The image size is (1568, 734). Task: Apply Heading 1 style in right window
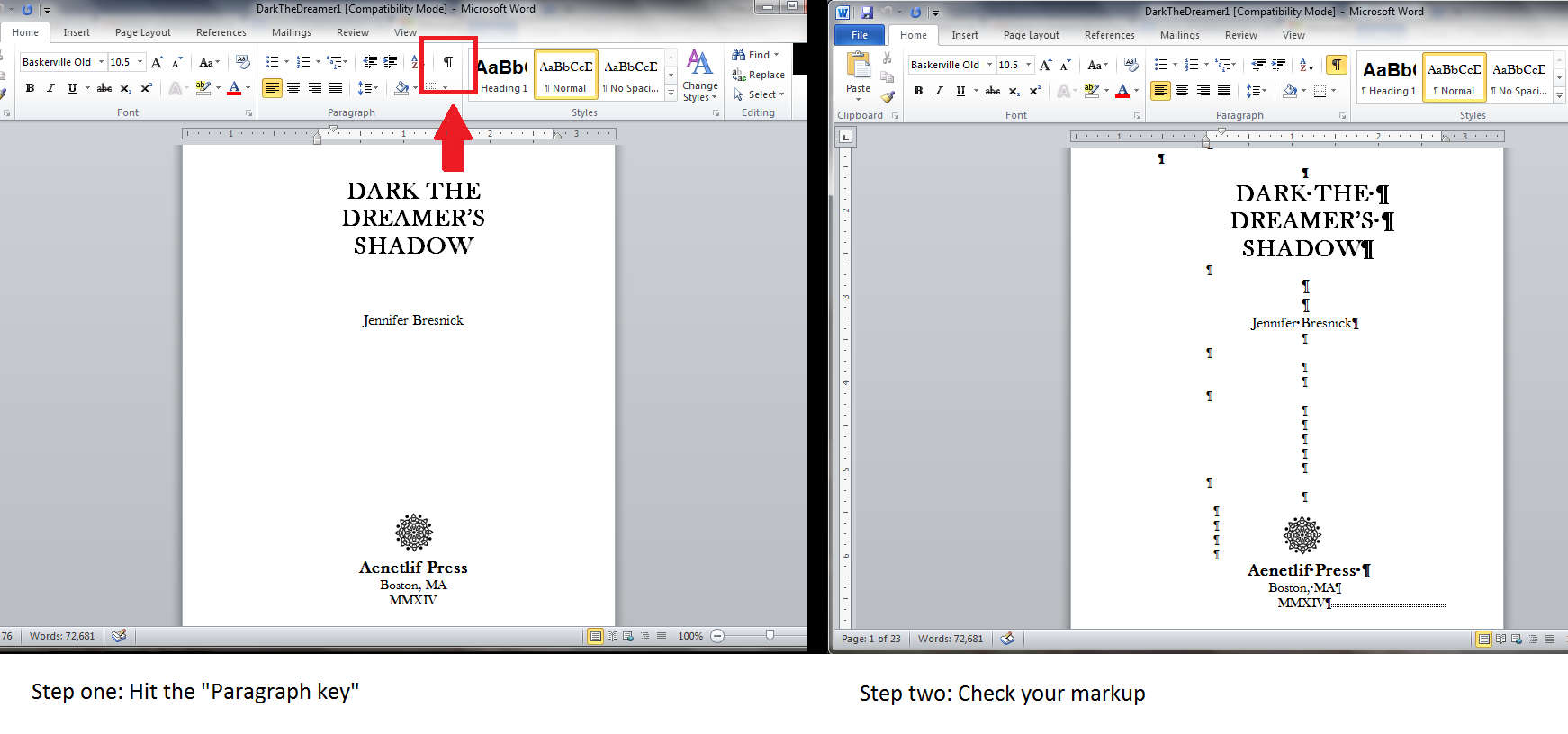click(x=1389, y=77)
